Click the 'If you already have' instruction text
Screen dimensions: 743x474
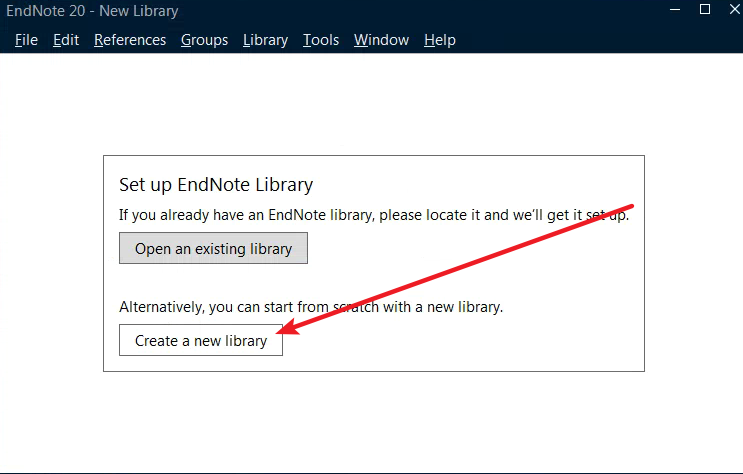coord(374,215)
